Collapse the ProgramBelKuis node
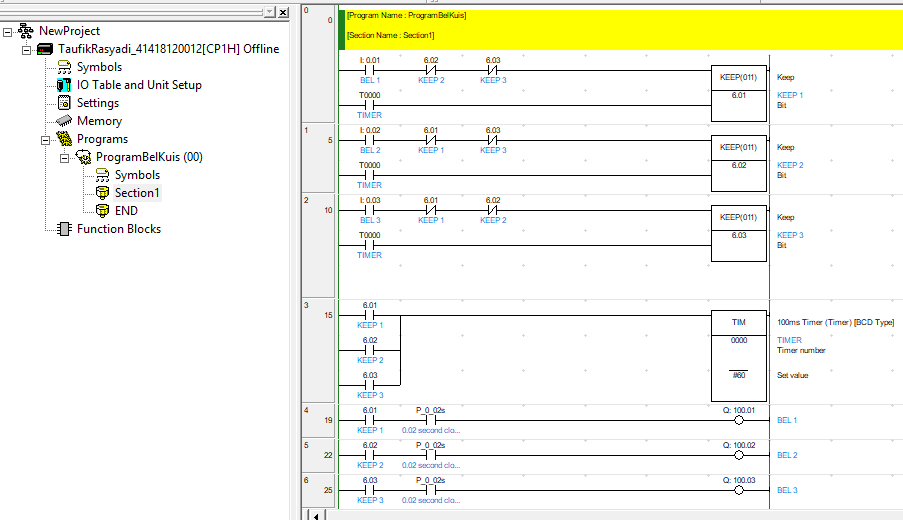The height and width of the screenshot is (520, 903). coord(64,158)
